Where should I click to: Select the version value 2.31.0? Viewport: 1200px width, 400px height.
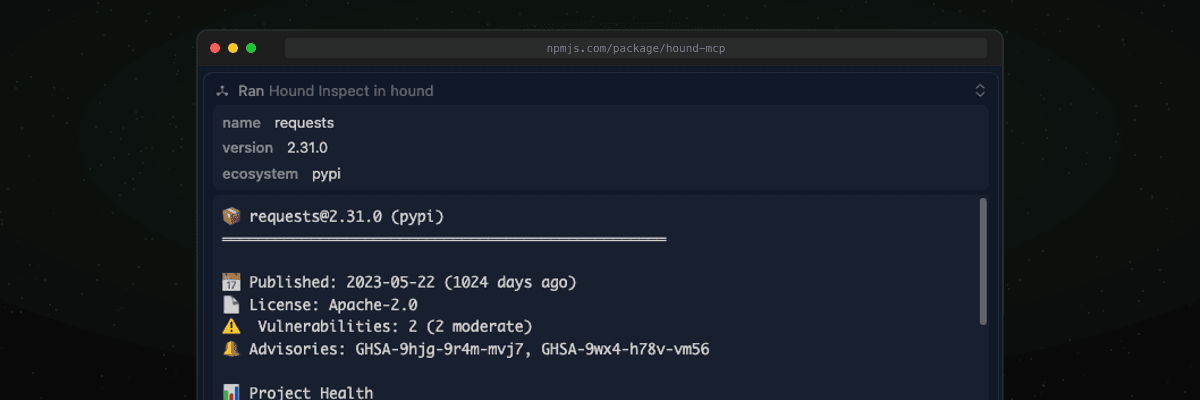(x=307, y=148)
